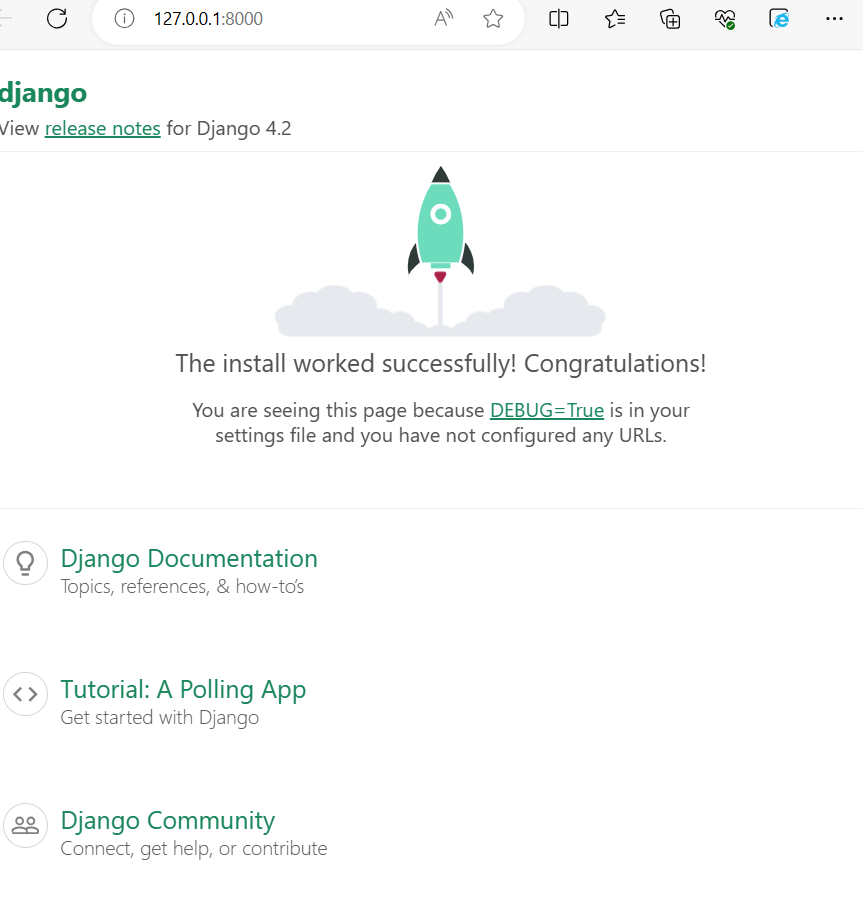Click 'Topics, references, & how-to's' text

point(182,587)
